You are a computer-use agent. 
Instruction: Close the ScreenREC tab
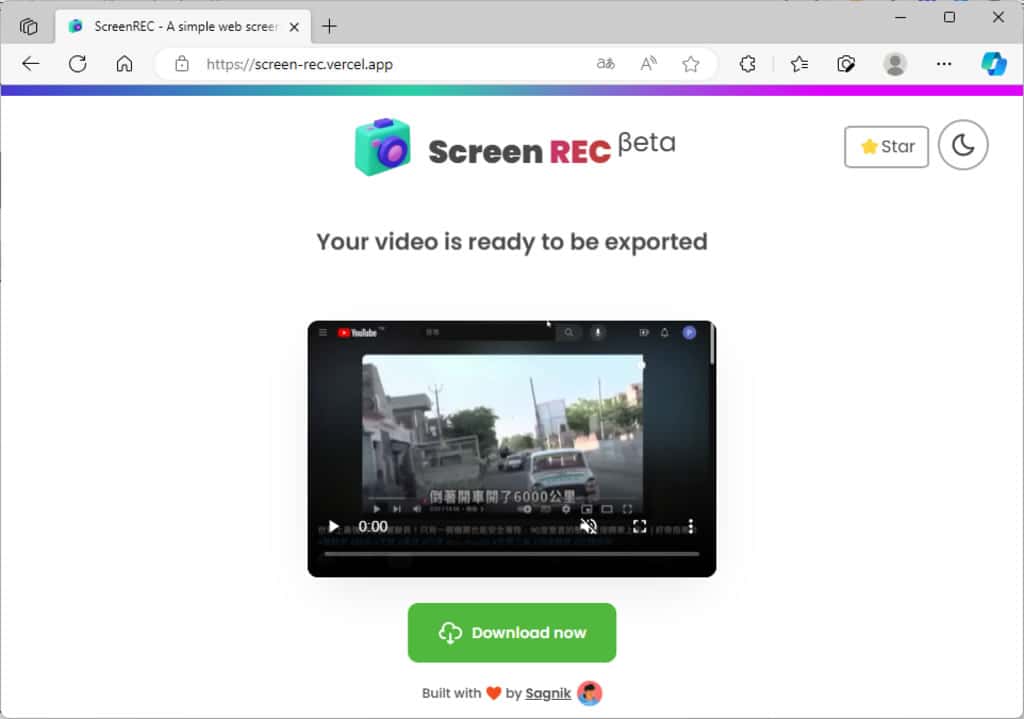point(295,27)
